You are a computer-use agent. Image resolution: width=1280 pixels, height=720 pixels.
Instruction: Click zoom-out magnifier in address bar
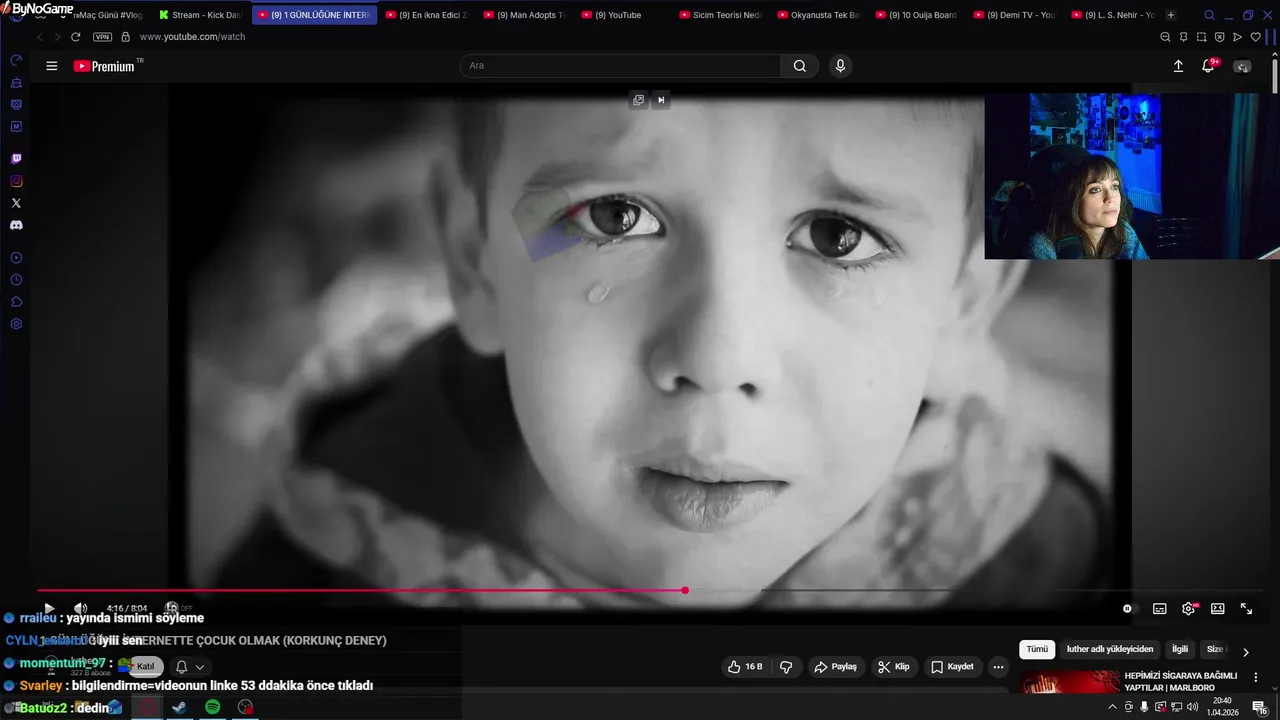[x=1165, y=37]
